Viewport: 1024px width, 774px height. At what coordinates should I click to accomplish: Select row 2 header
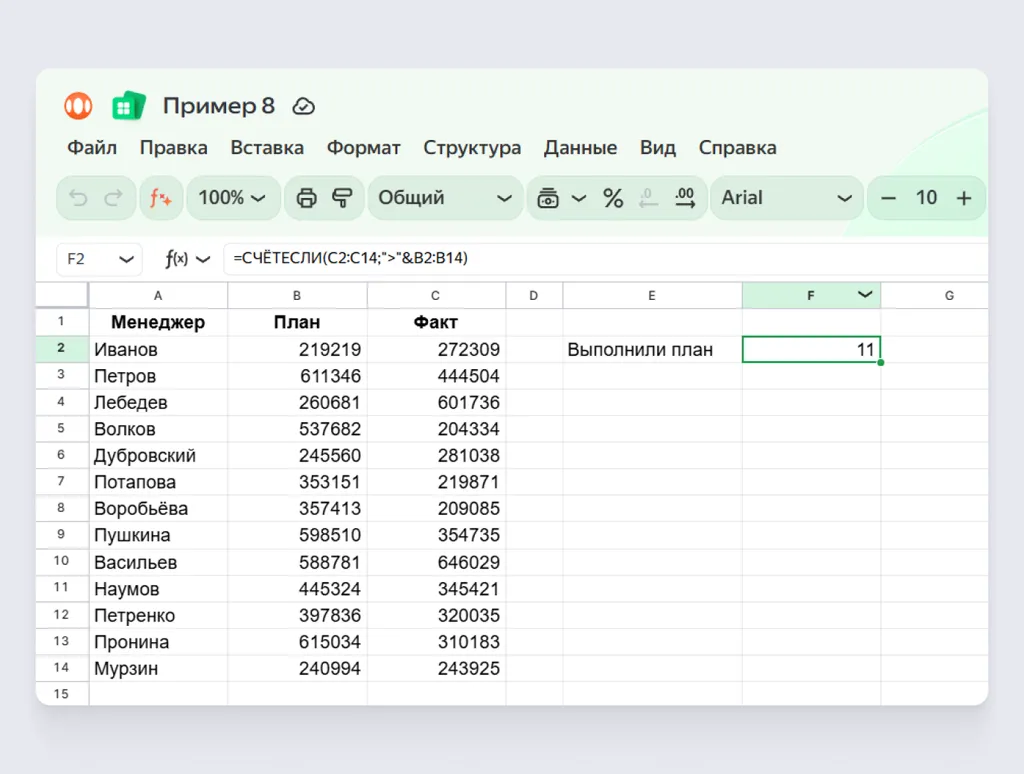click(x=61, y=348)
